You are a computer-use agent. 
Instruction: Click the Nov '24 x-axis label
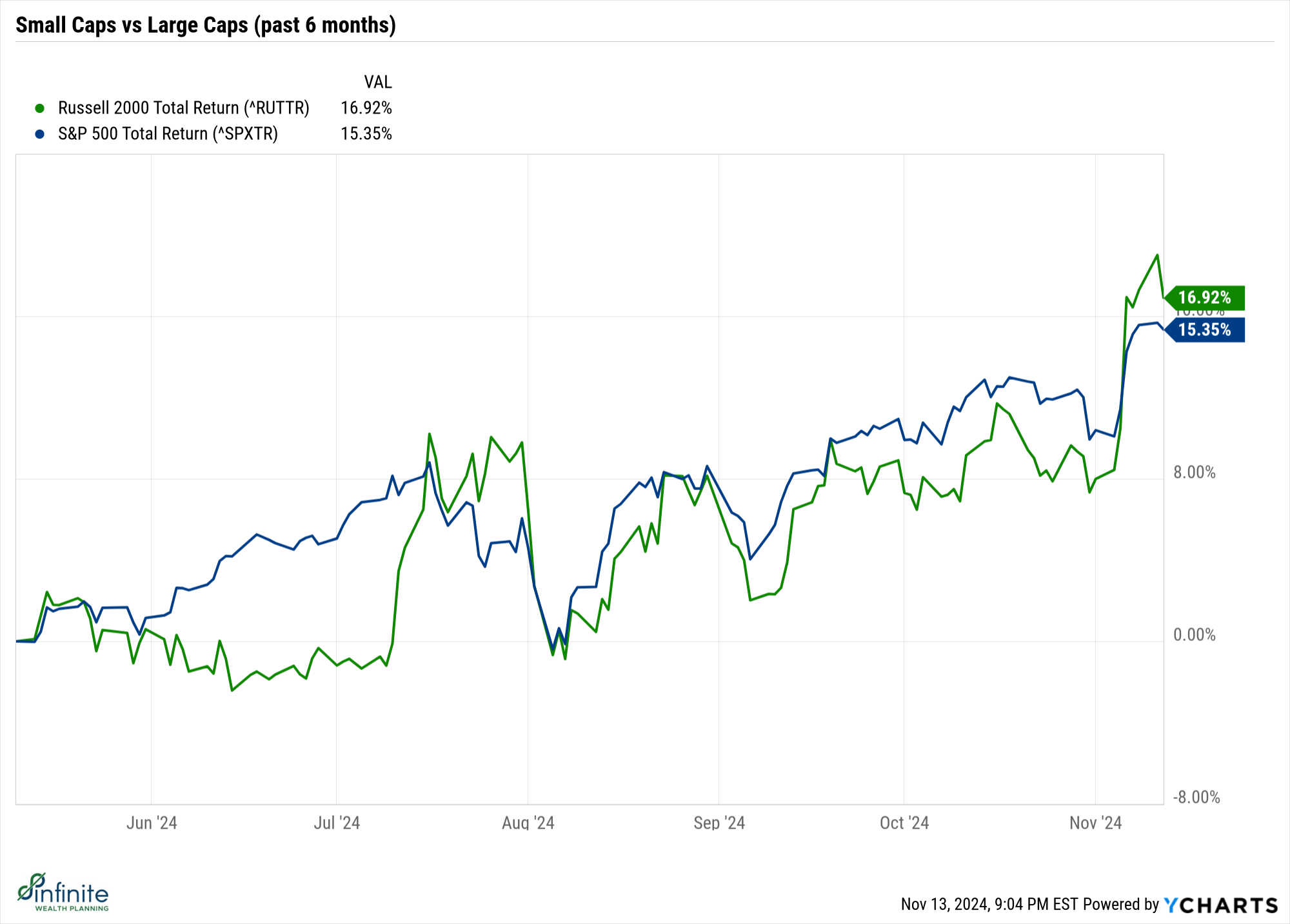tap(1095, 823)
